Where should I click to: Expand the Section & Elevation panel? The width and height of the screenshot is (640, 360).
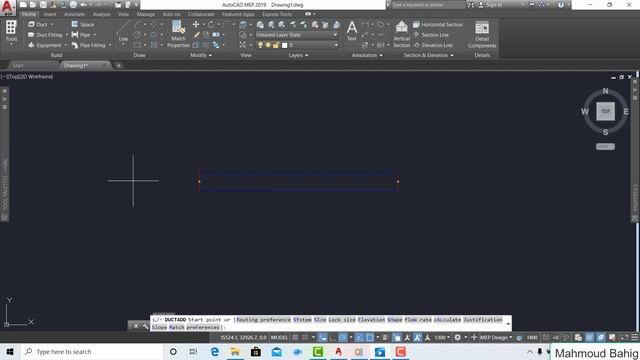[x=429, y=55]
